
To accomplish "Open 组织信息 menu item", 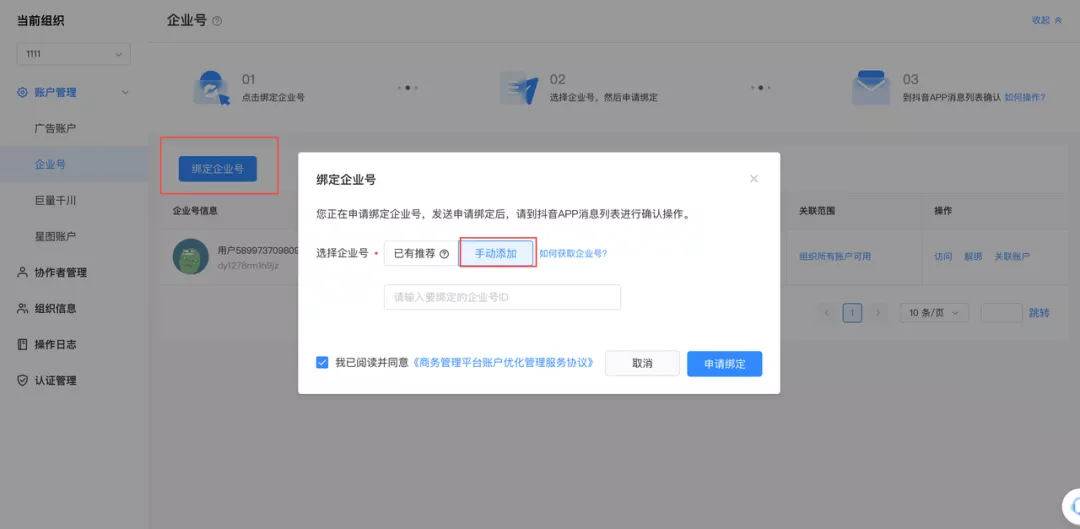I will (x=56, y=308).
